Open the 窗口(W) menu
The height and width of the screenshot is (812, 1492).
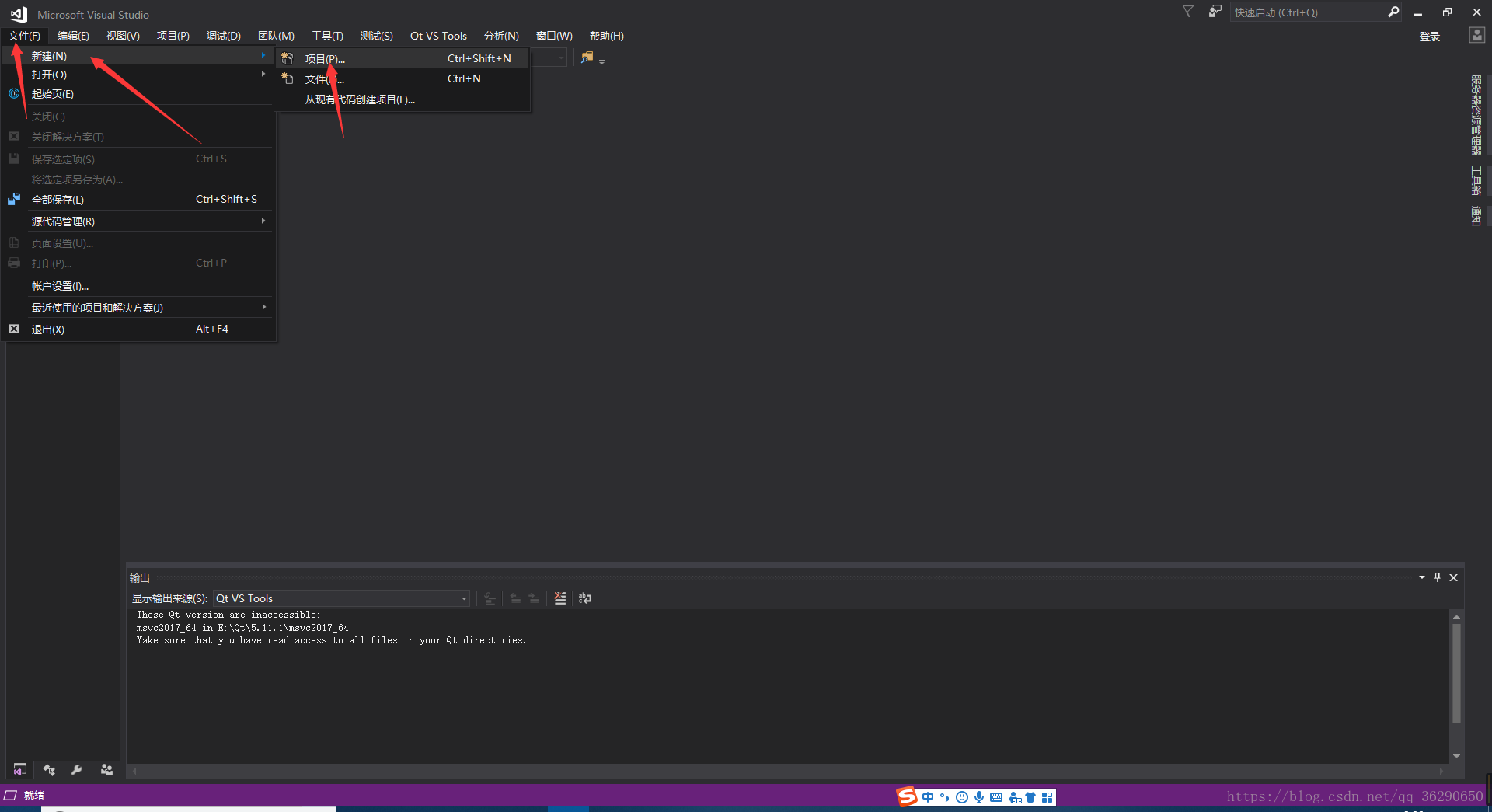click(x=554, y=36)
